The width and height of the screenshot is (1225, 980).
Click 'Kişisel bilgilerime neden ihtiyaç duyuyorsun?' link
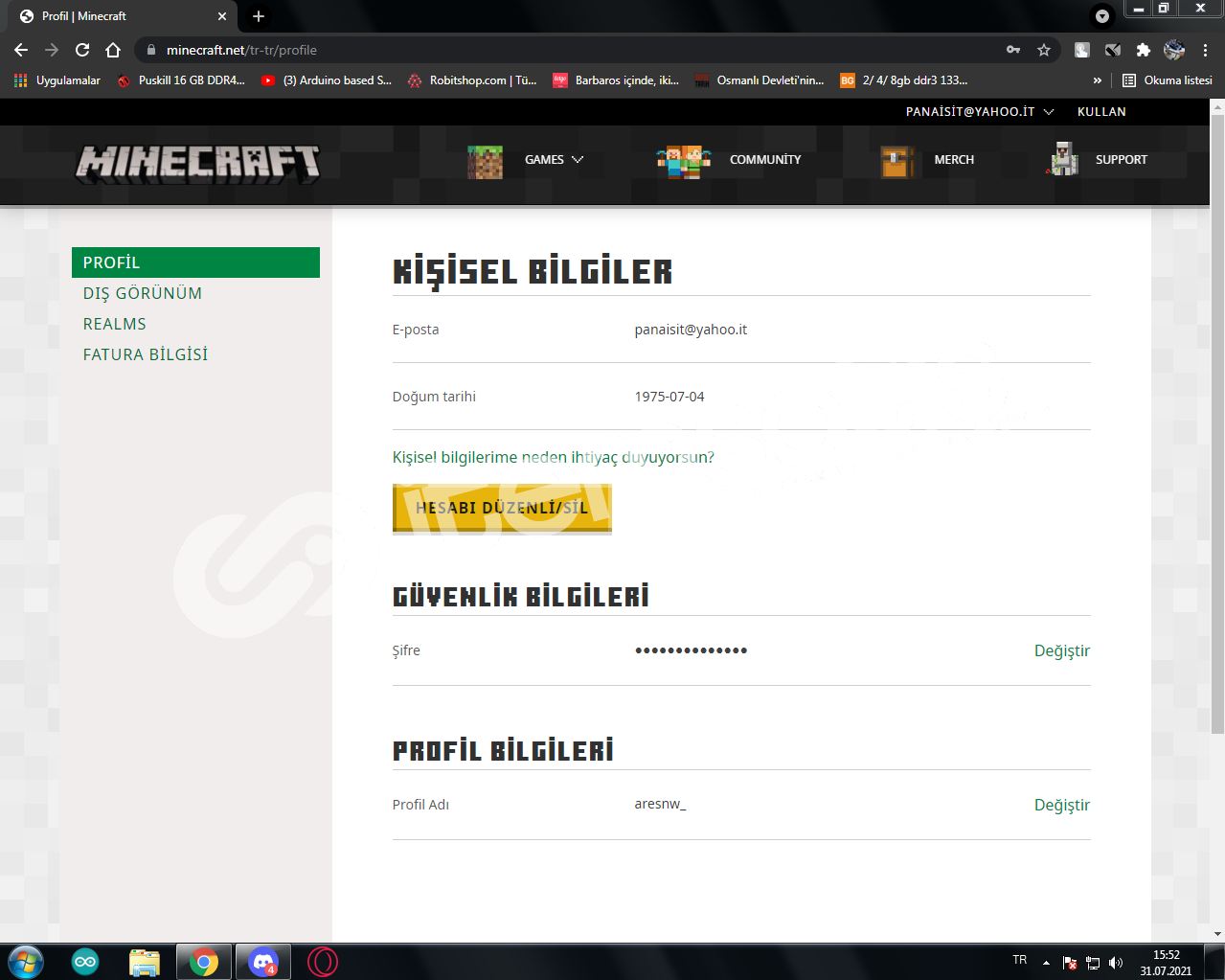pyautogui.click(x=554, y=458)
